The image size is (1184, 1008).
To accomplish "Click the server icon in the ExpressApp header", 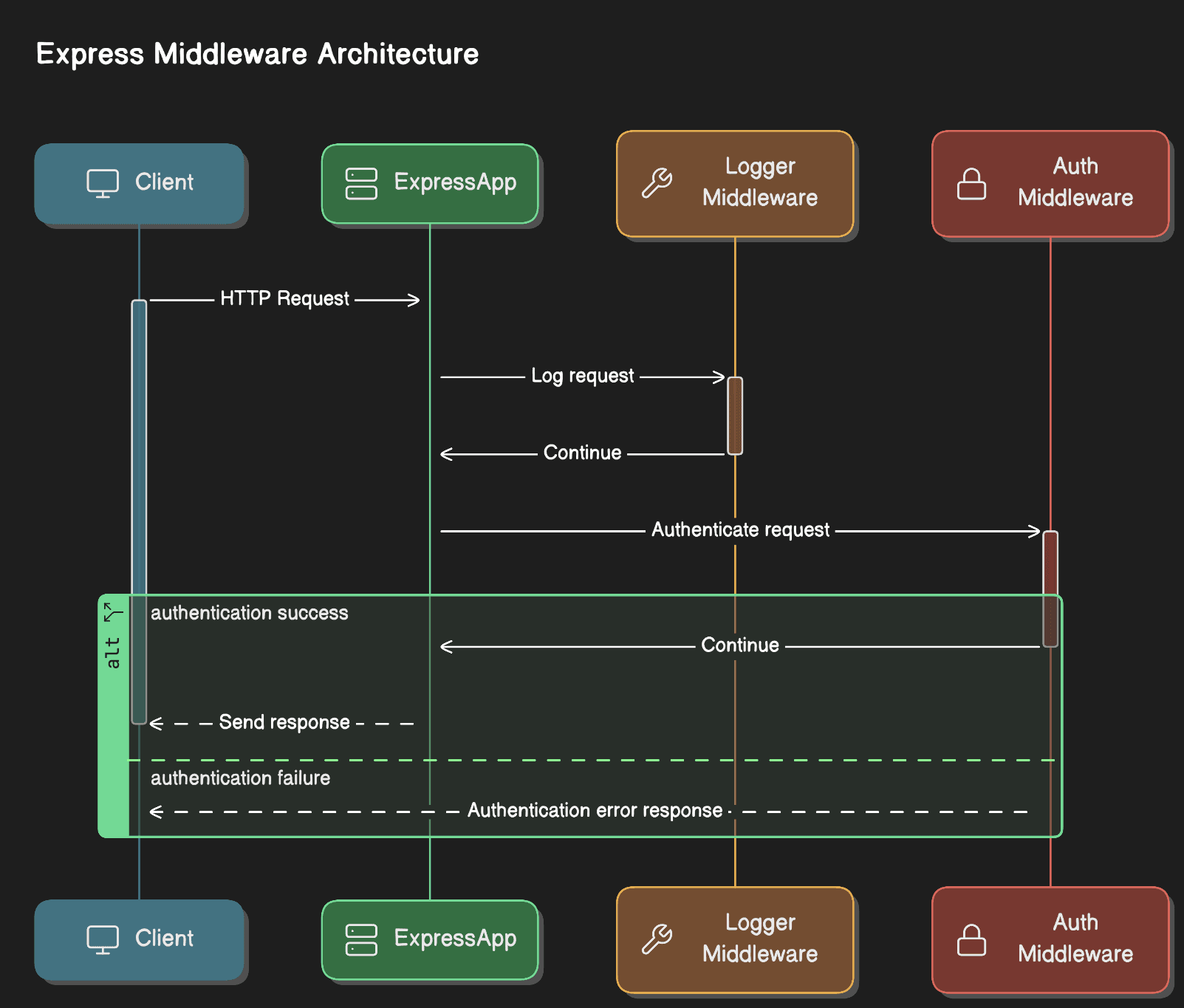I will tap(359, 182).
